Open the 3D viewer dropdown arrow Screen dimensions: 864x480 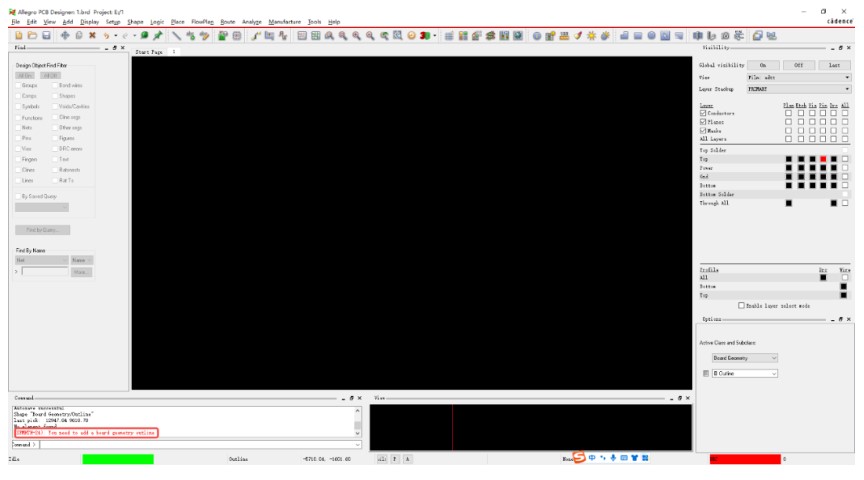[x=435, y=36]
